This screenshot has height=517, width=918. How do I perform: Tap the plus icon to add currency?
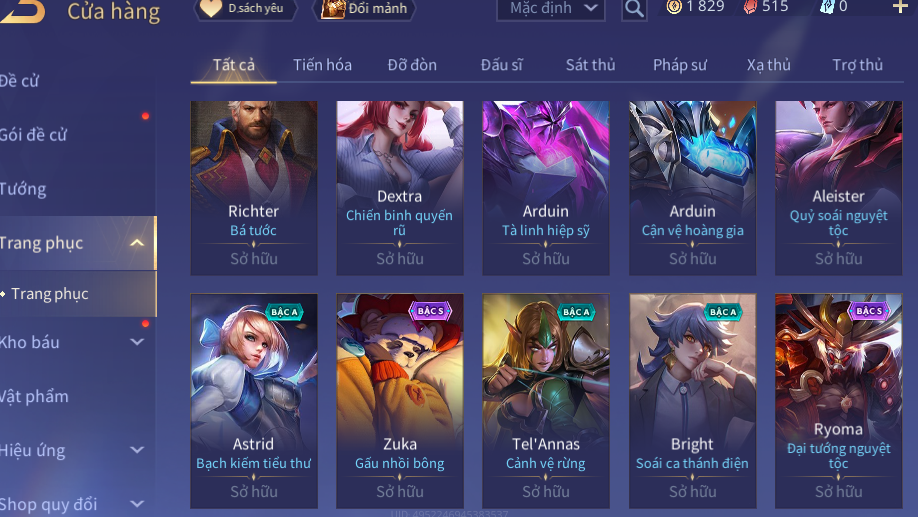click(x=899, y=7)
